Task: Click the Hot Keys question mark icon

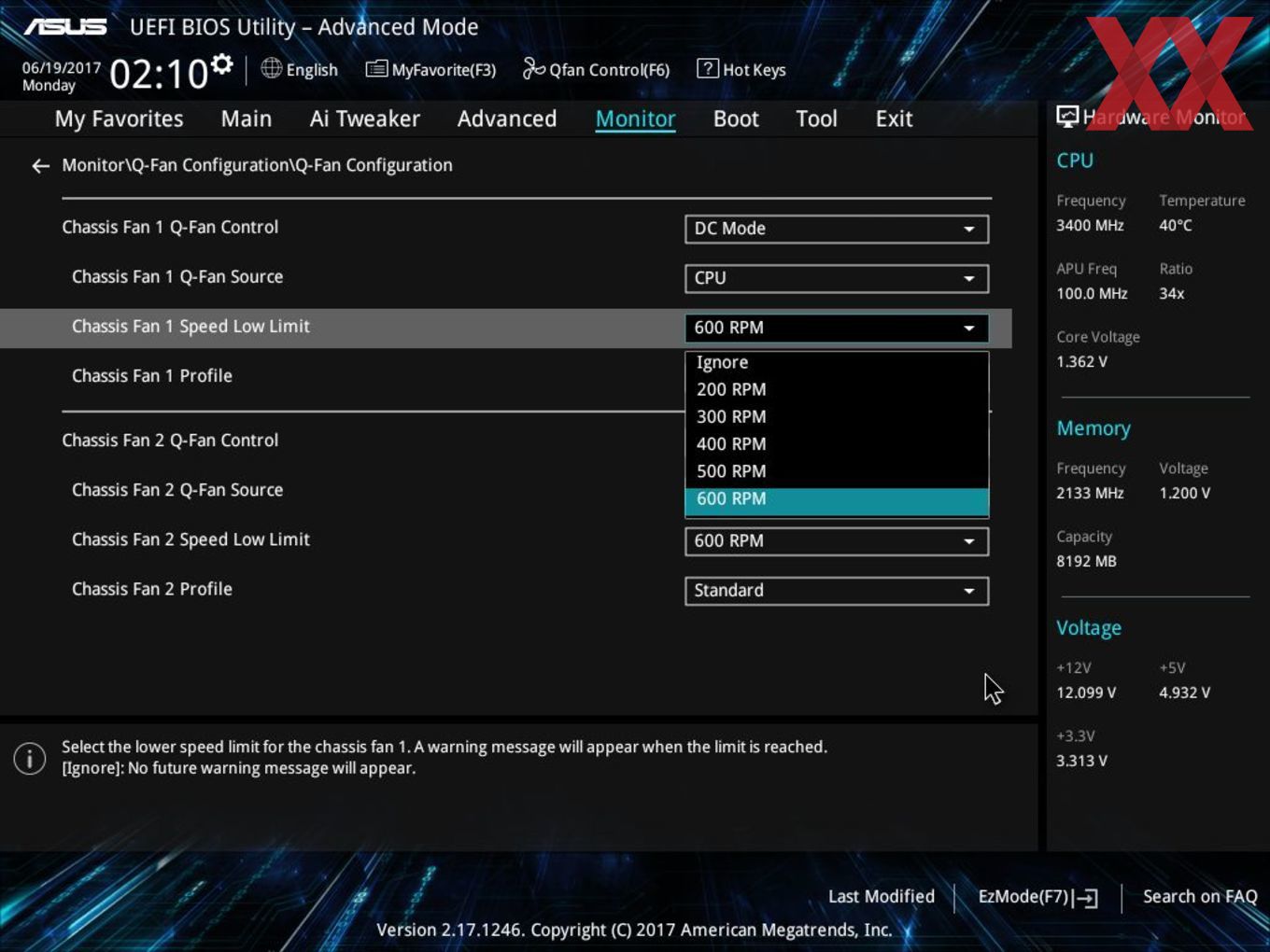Action: (708, 69)
